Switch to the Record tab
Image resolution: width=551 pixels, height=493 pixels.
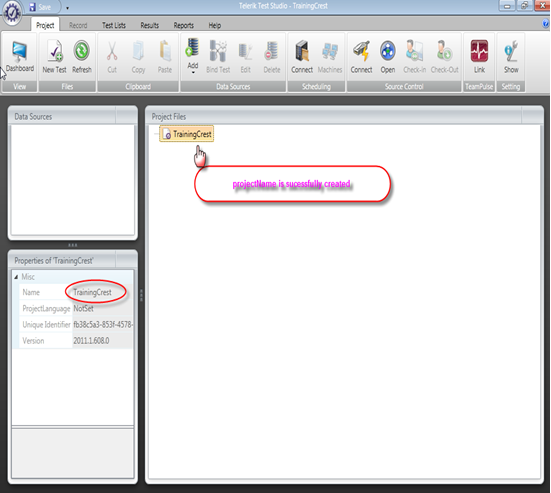[78, 25]
